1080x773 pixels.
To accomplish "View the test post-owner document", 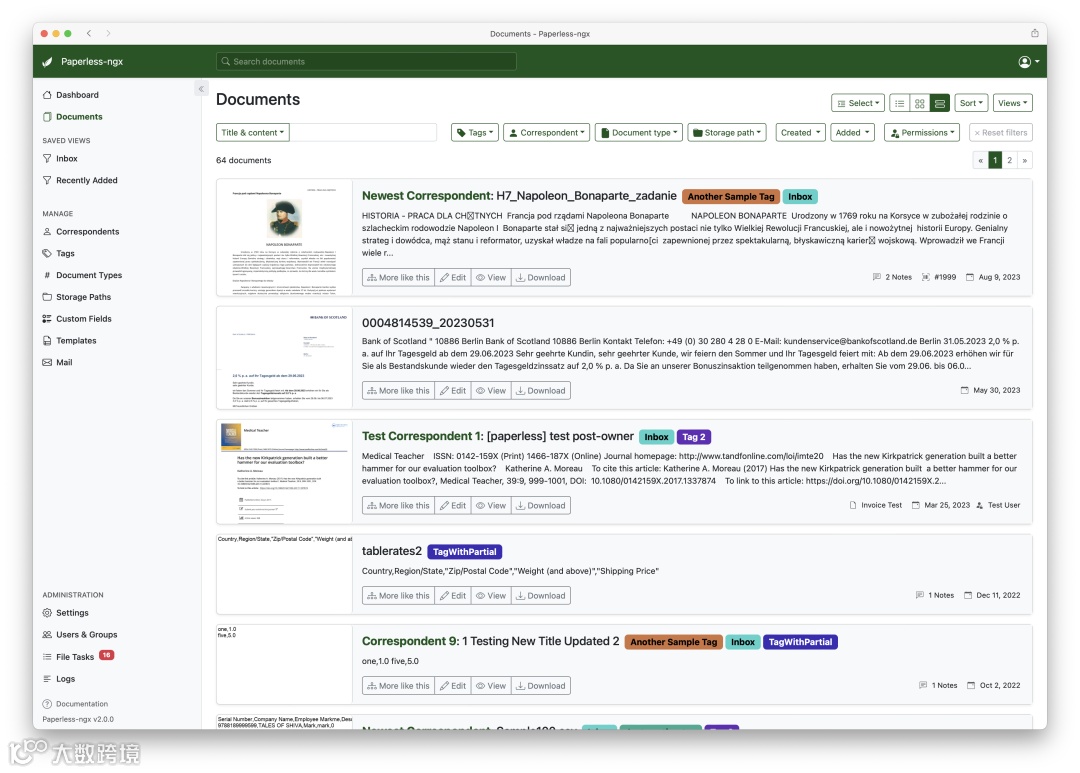I will [x=491, y=506].
